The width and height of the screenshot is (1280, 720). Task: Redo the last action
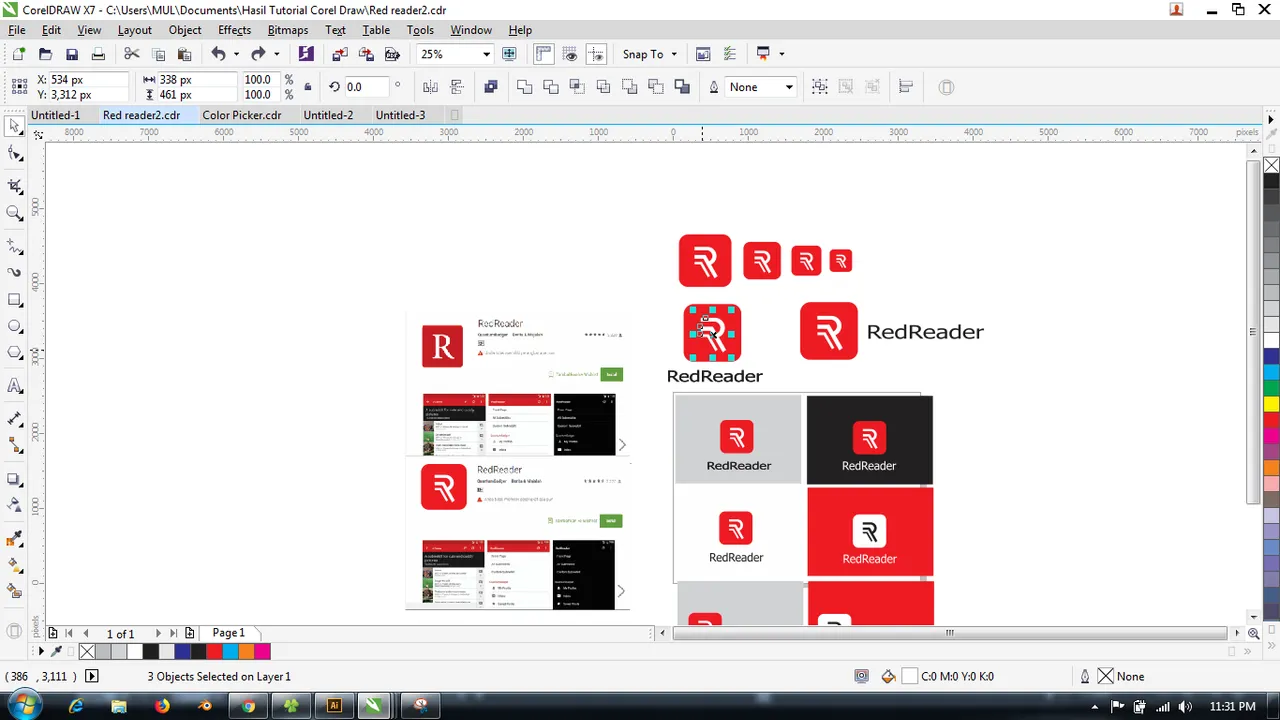coord(258,54)
